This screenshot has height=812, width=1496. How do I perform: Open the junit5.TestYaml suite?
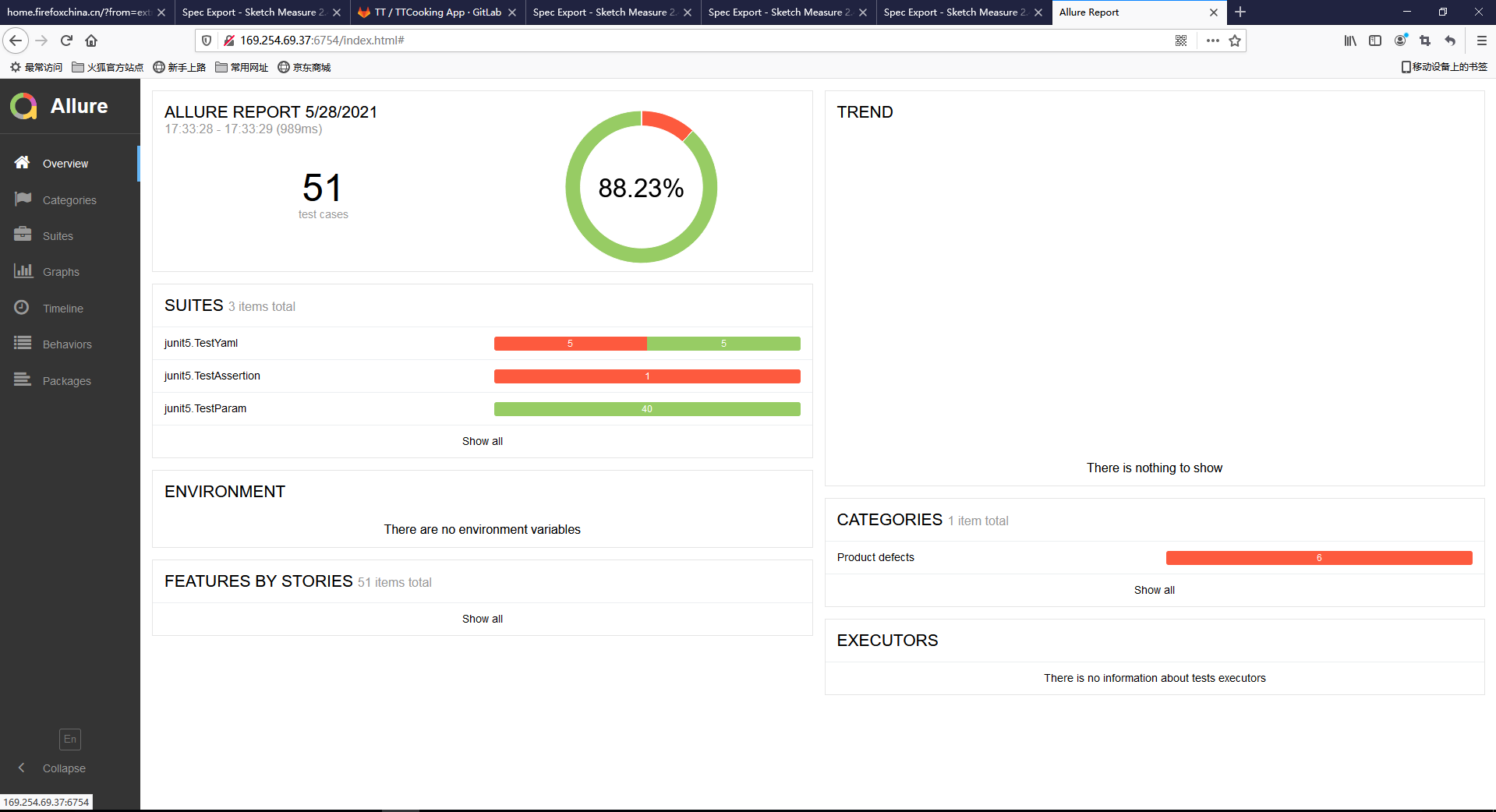coord(482,343)
